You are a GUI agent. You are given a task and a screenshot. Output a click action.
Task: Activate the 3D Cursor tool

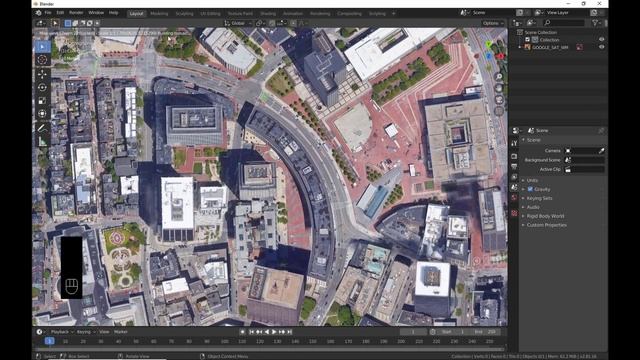pos(42,60)
